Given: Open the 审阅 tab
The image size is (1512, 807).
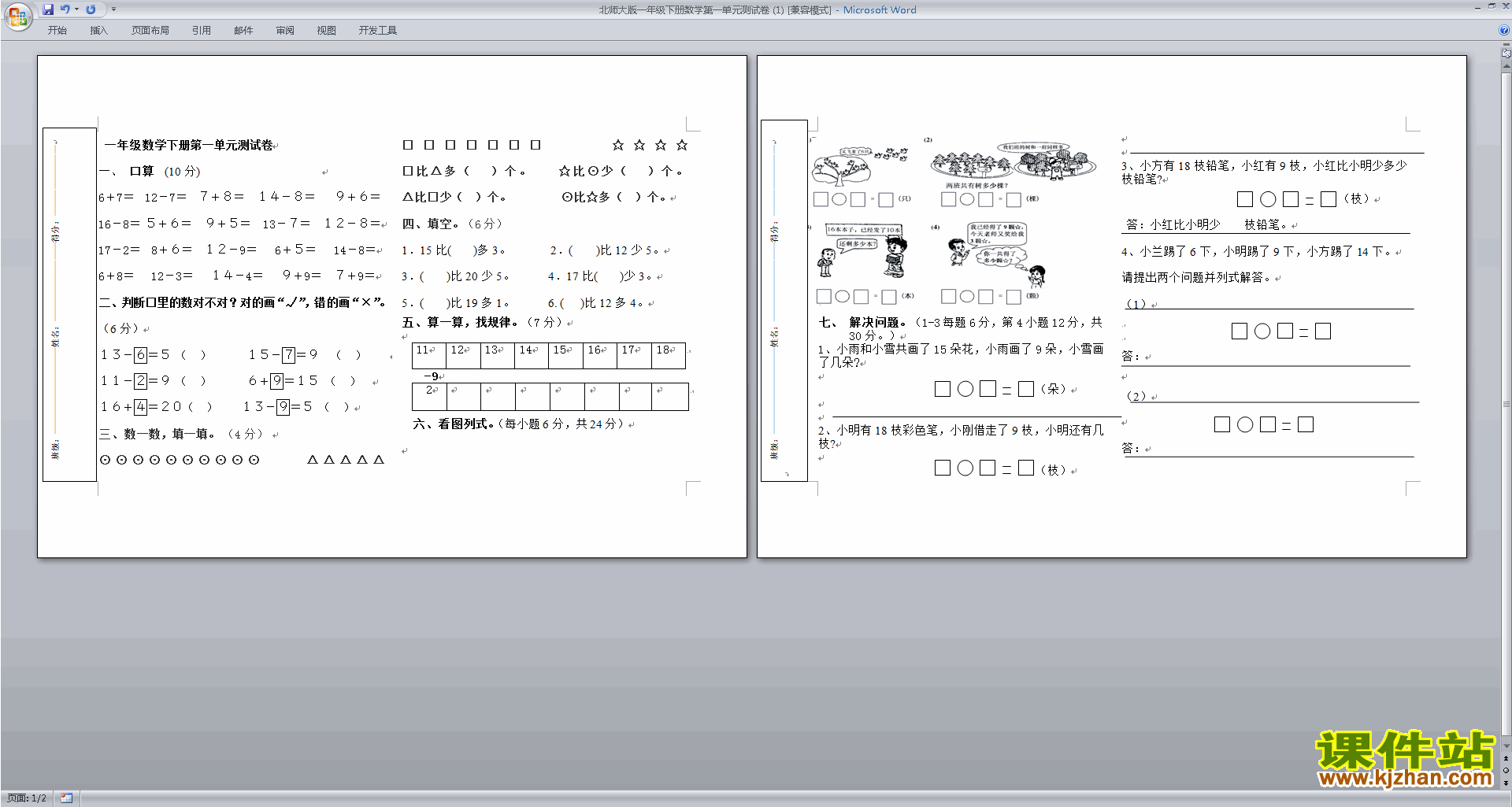Looking at the screenshot, I should point(285,31).
